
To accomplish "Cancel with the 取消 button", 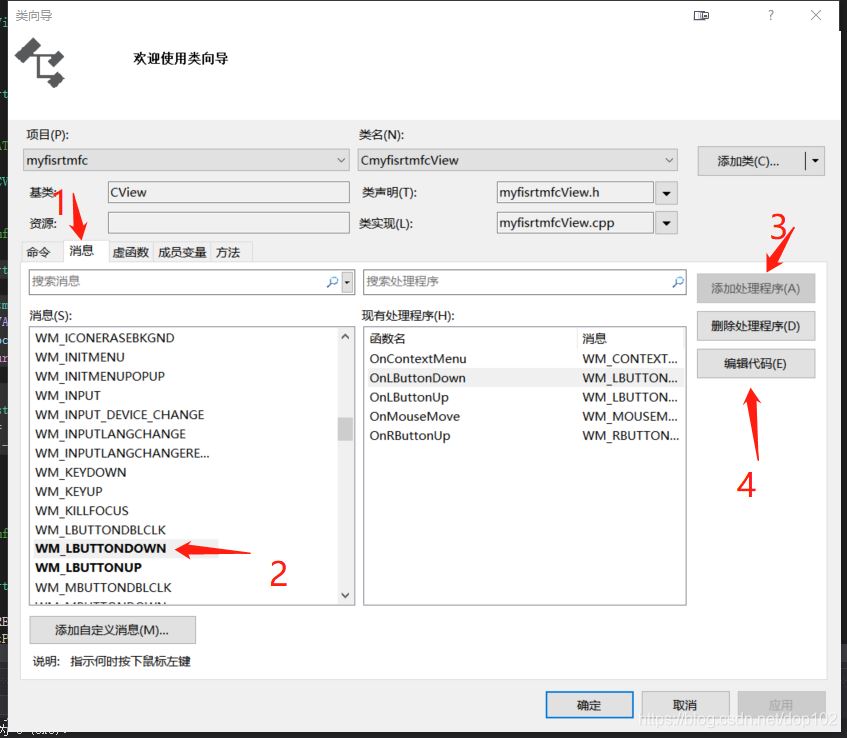I will pos(685,705).
